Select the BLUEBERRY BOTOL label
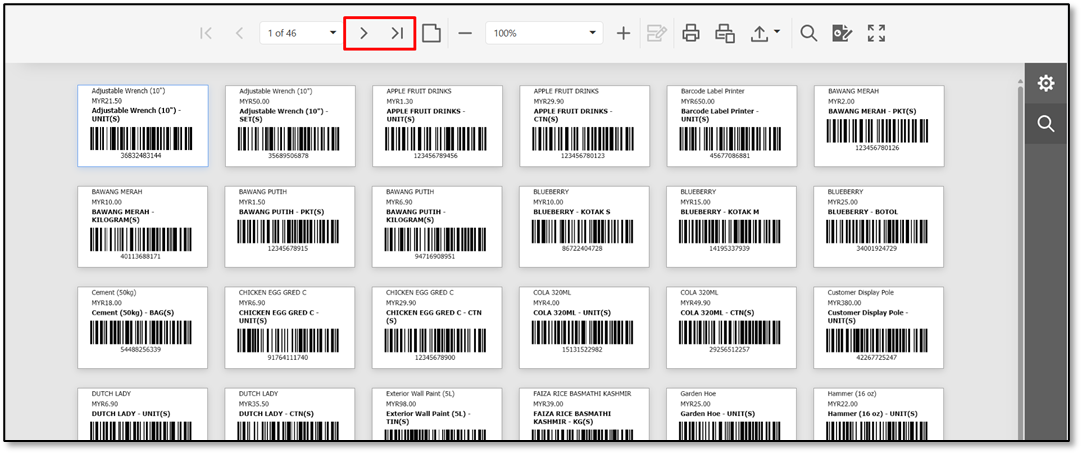 click(x=879, y=227)
